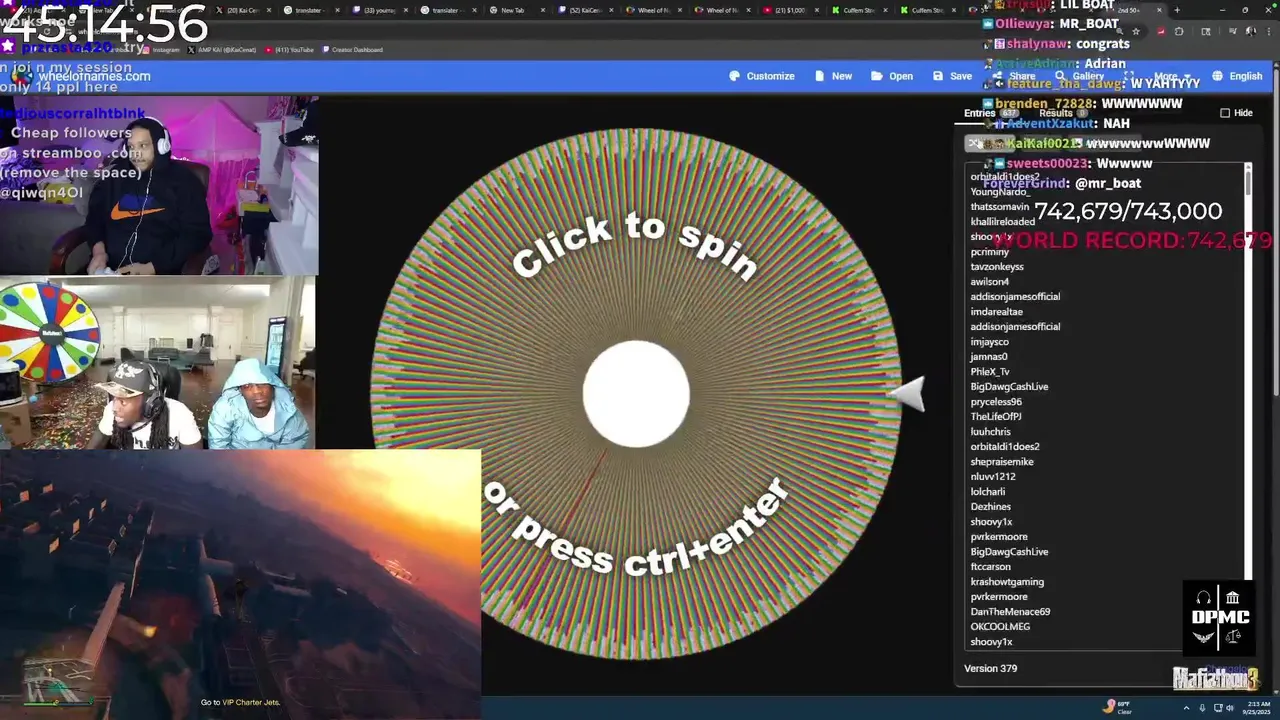Click entry 'OKCOOLMEG' in the list
1280x720 pixels.
coord(1000,627)
